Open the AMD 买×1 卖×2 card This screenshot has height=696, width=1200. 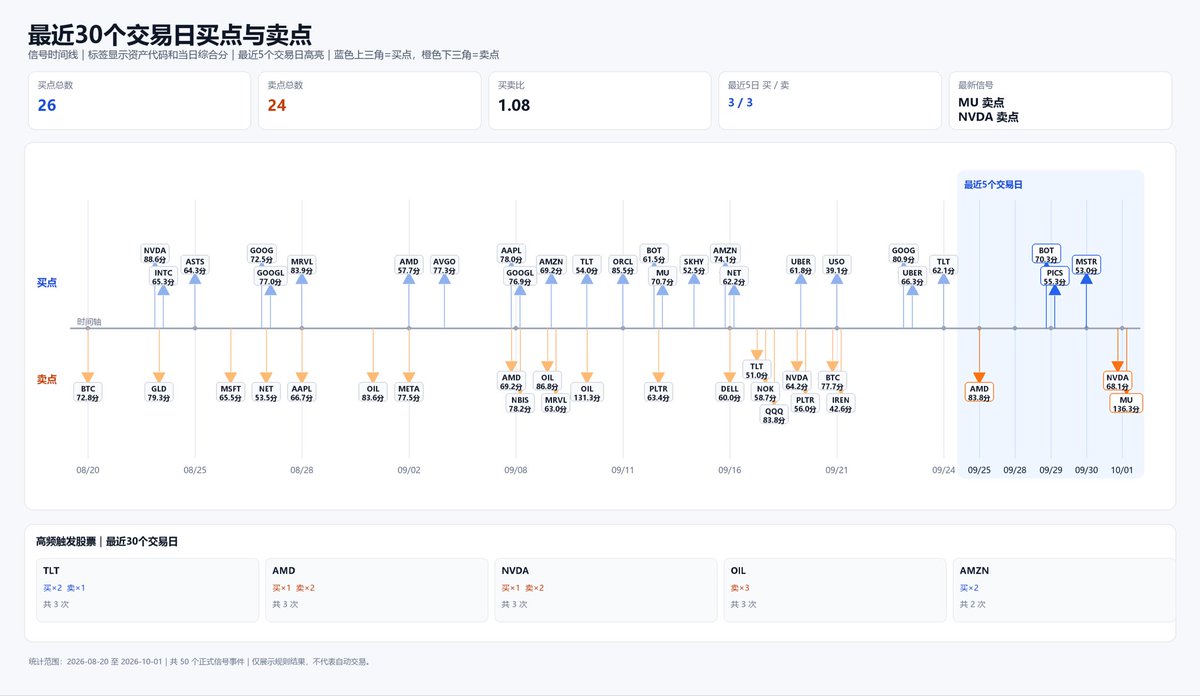[x=376, y=590]
